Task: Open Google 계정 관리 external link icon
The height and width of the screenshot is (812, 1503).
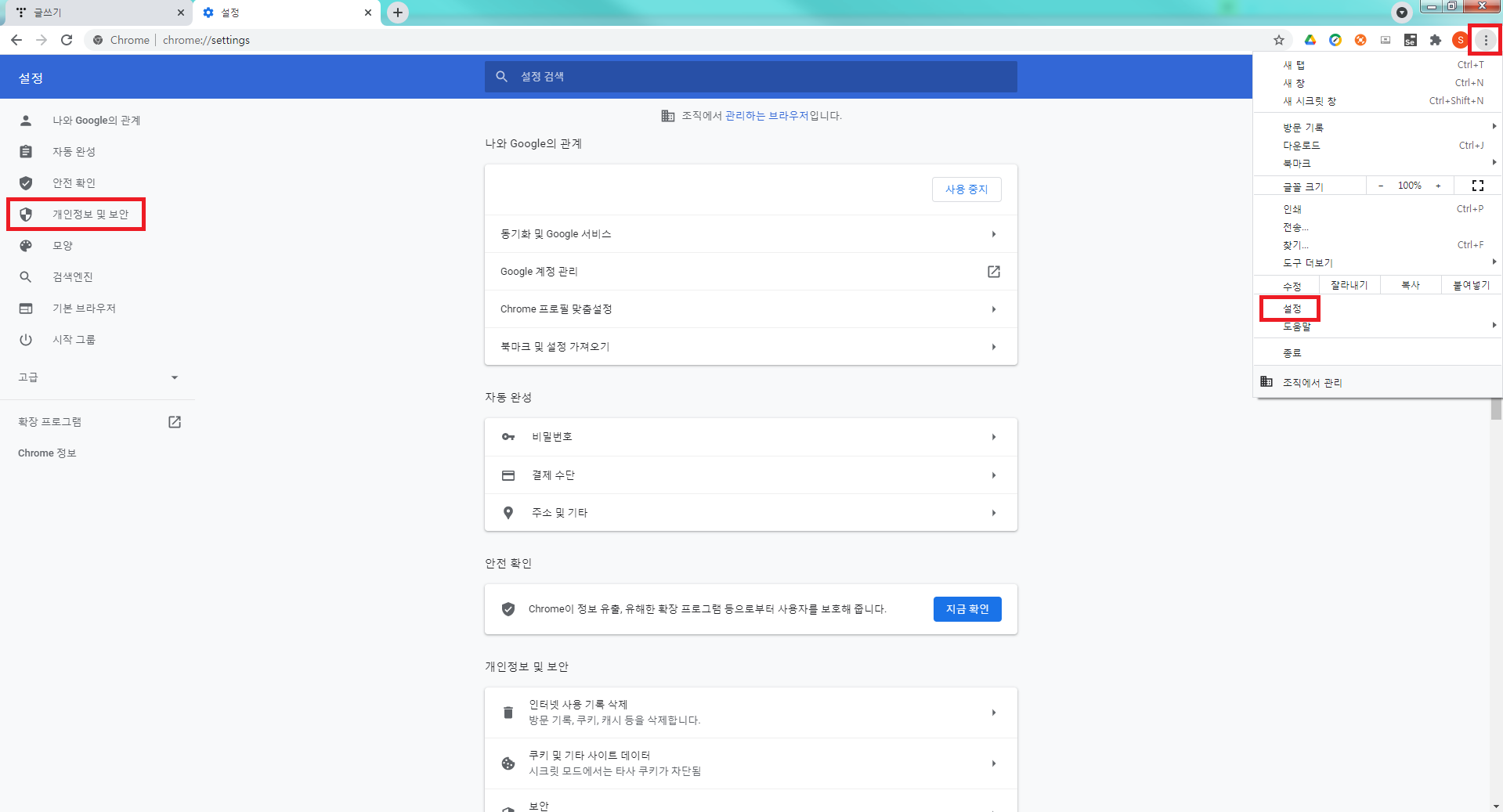Action: pyautogui.click(x=994, y=272)
